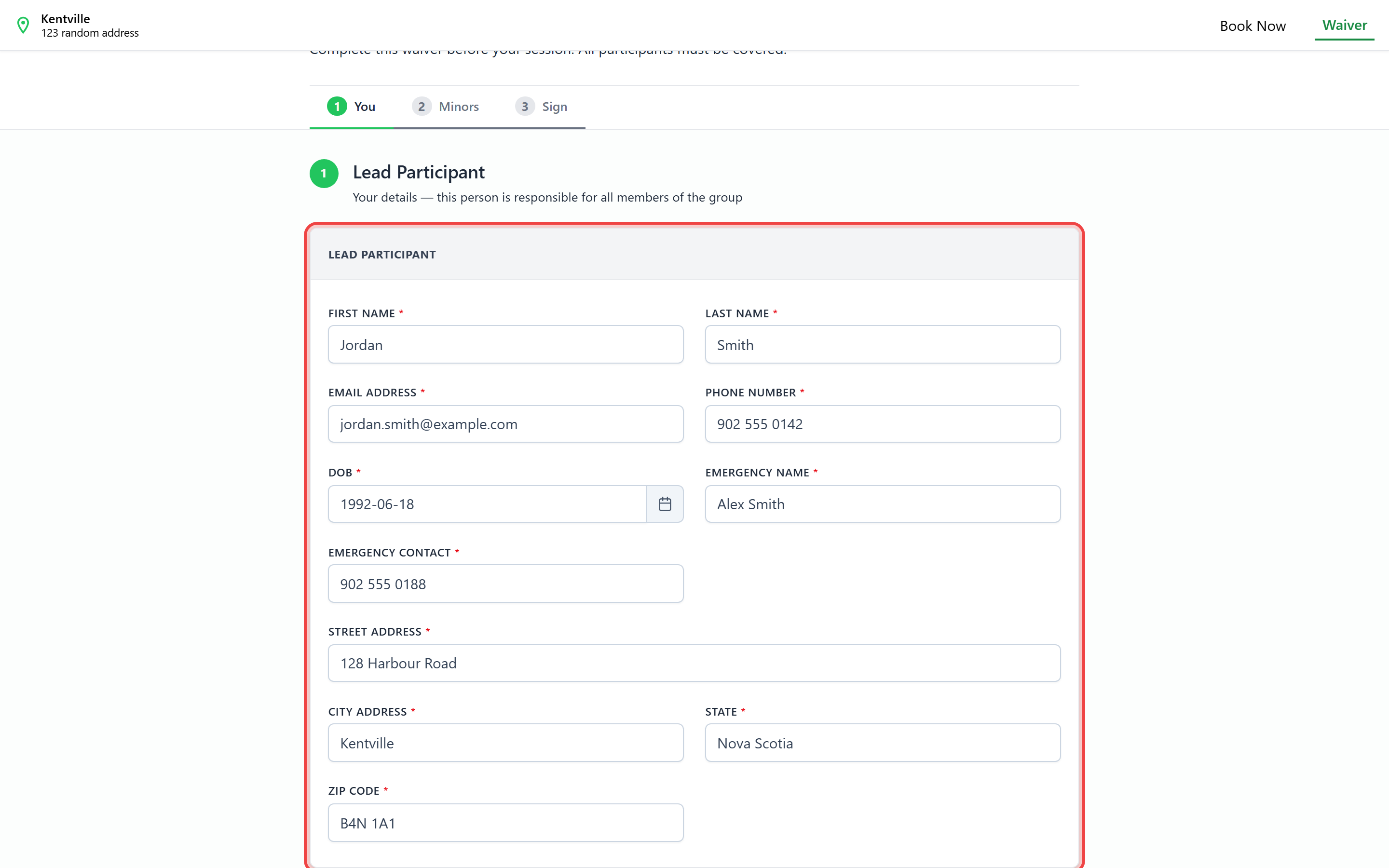
Task: Edit the Zip Code field B4N 1A1
Action: 505,823
